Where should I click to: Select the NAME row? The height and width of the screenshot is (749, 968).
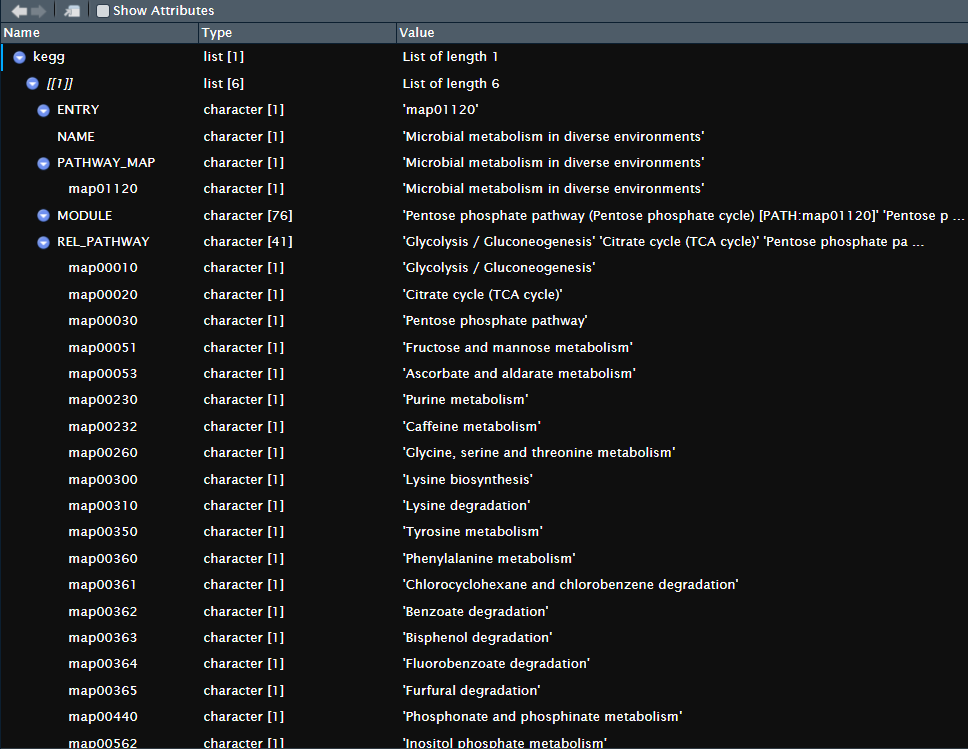click(x=76, y=136)
